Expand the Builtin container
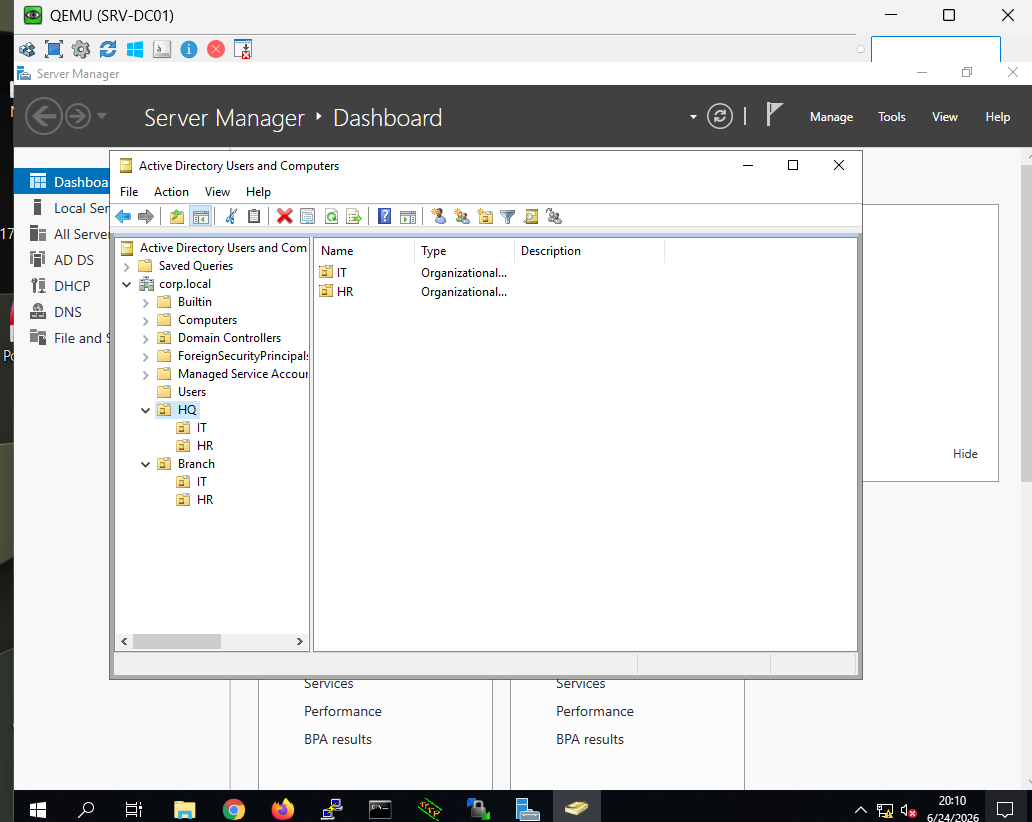Image resolution: width=1032 pixels, height=822 pixels. point(145,303)
